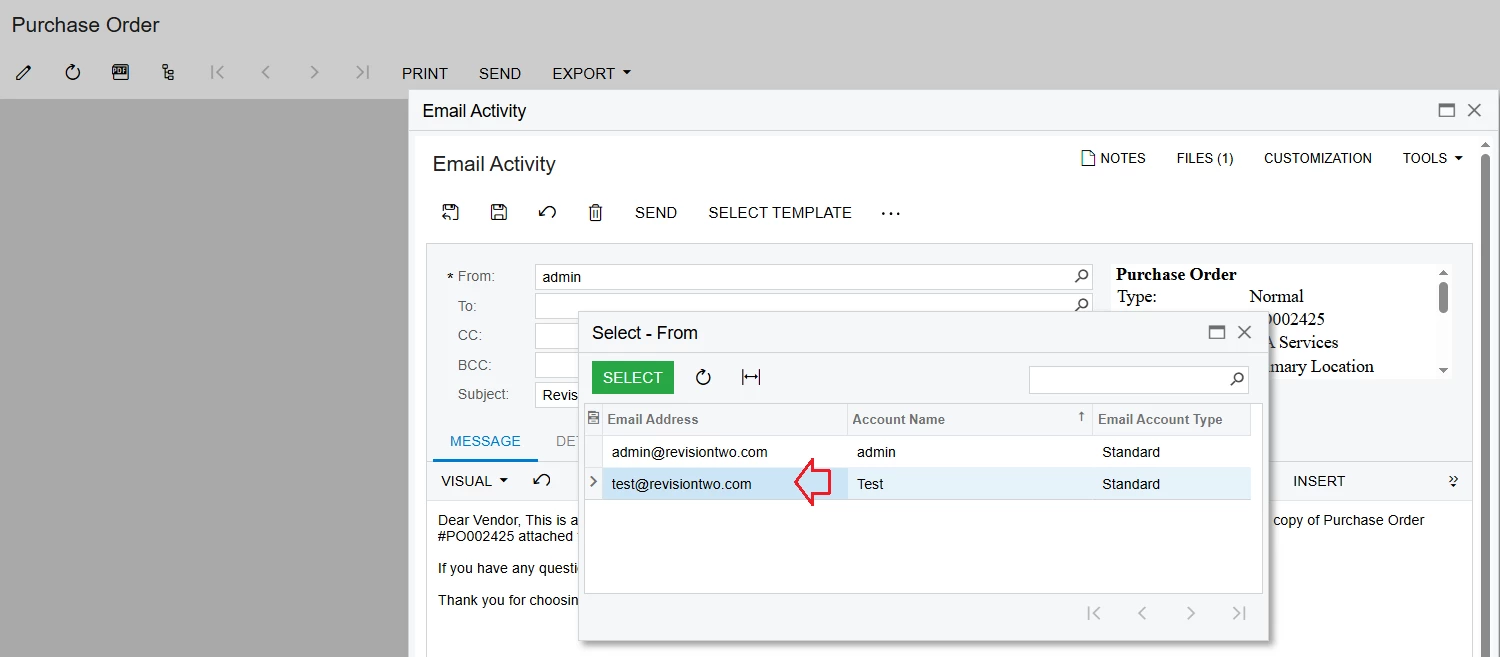Expand the editor toolbar overflow chevron
This screenshot has width=1500, height=657.
click(x=1453, y=481)
